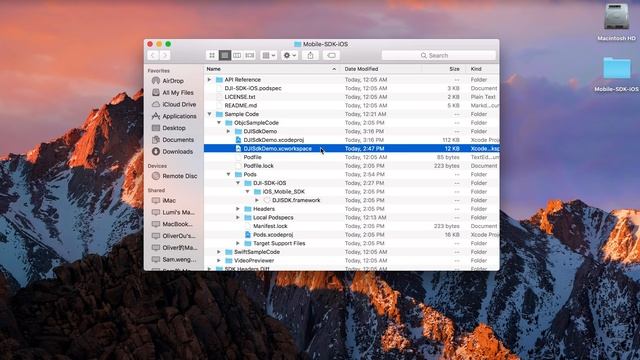Collapse the iOS_Mobile_SDK folder
This screenshot has width=640, height=360.
coord(247,191)
